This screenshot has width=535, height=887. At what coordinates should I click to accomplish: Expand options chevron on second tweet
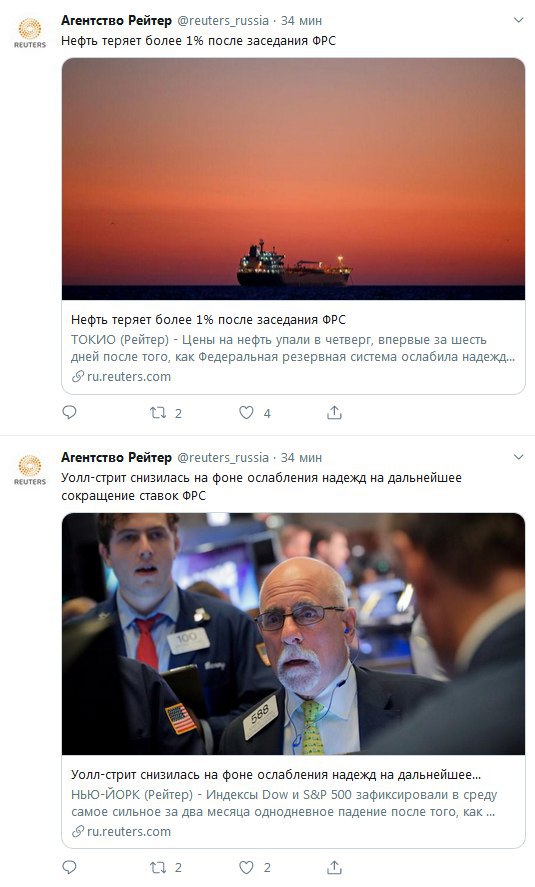point(518,457)
